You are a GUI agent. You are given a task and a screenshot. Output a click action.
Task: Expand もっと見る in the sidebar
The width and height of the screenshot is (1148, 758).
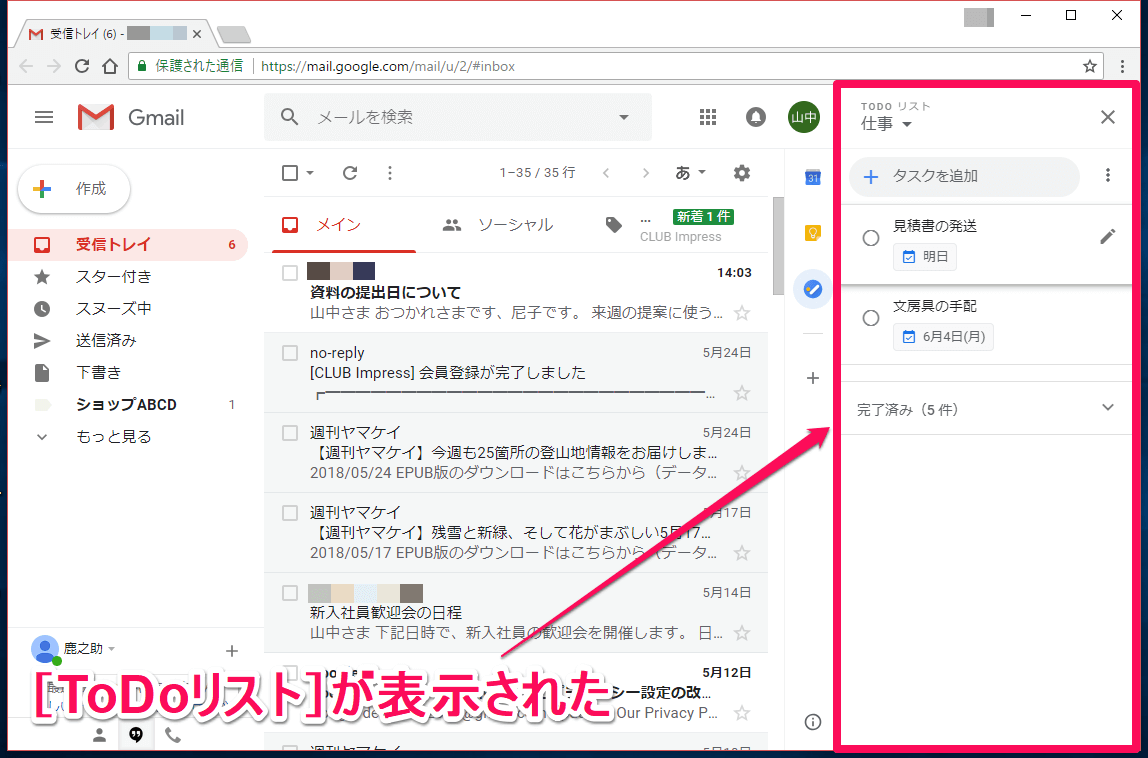pyautogui.click(x=113, y=436)
